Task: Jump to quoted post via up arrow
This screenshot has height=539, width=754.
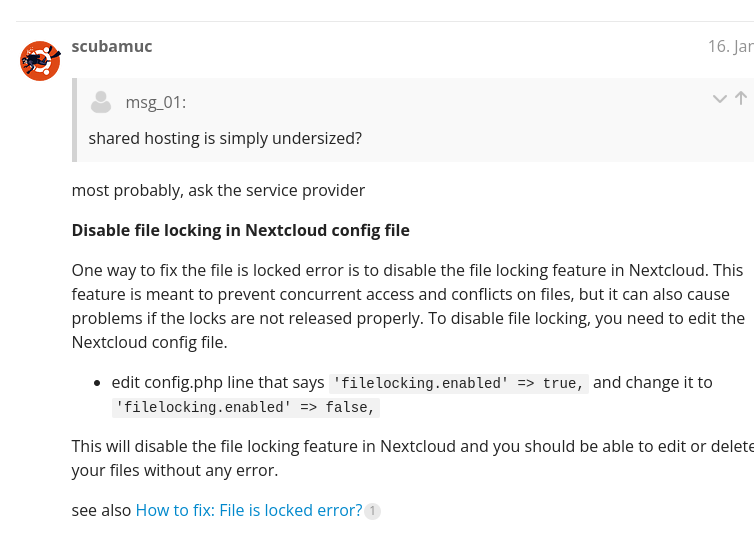Action: pyautogui.click(x=741, y=98)
